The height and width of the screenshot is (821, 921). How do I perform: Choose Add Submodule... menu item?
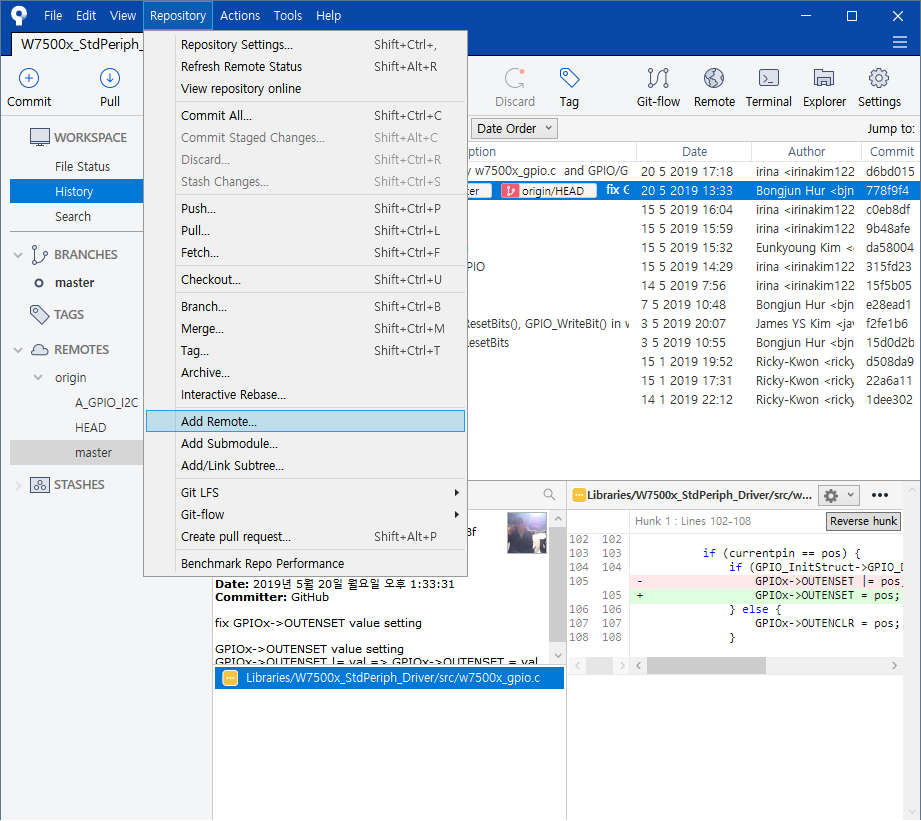coord(305,444)
